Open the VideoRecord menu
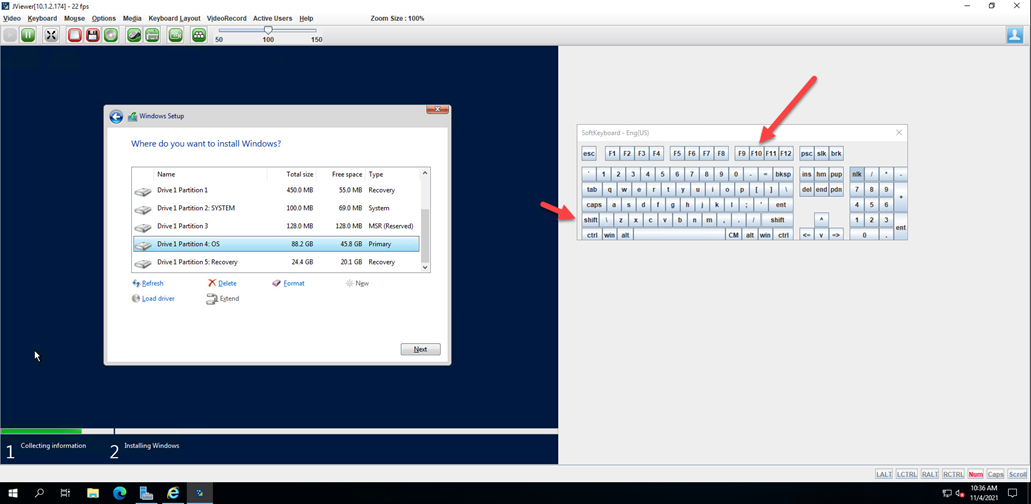The height and width of the screenshot is (504, 1031). coord(227,18)
